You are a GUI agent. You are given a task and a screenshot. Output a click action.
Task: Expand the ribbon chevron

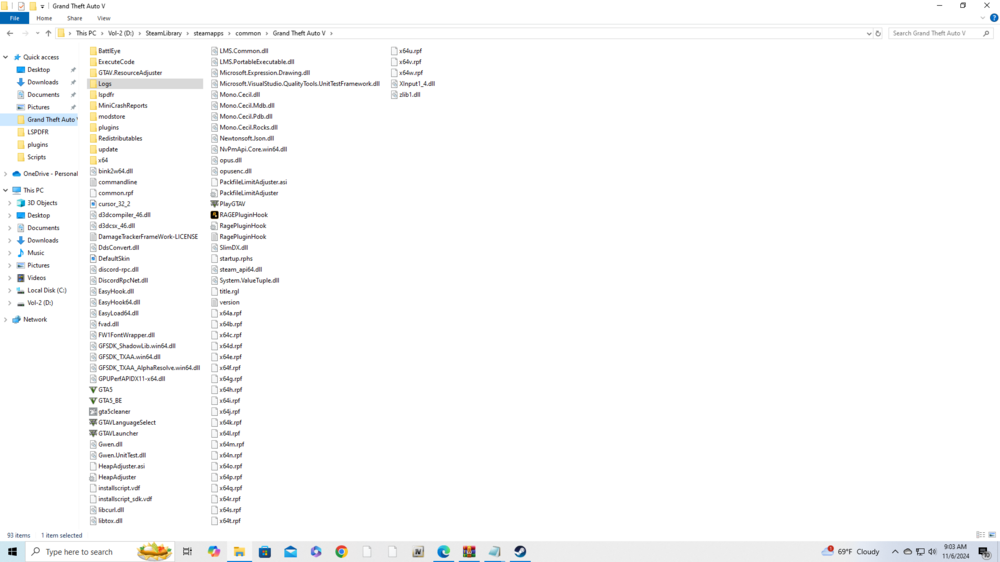tap(983, 18)
